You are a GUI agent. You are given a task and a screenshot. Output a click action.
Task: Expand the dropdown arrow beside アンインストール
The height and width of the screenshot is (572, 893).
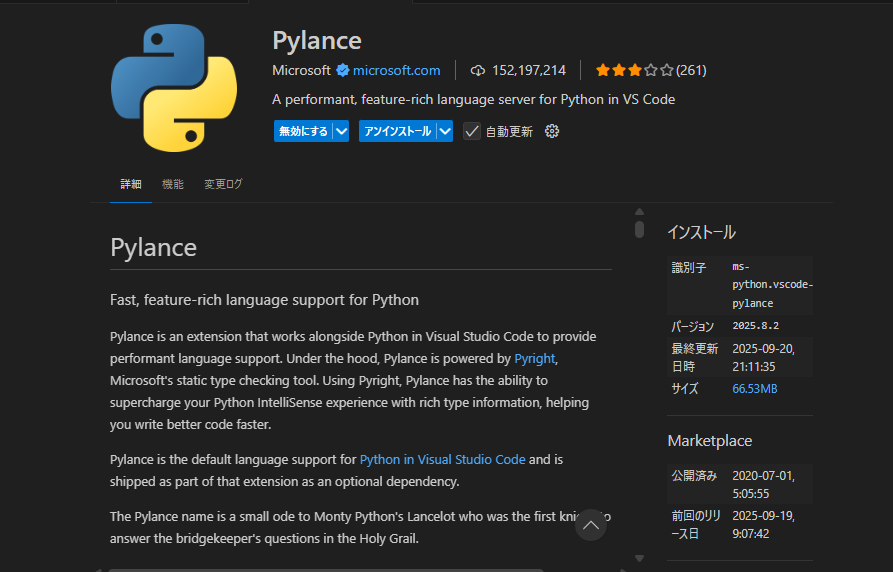point(445,131)
